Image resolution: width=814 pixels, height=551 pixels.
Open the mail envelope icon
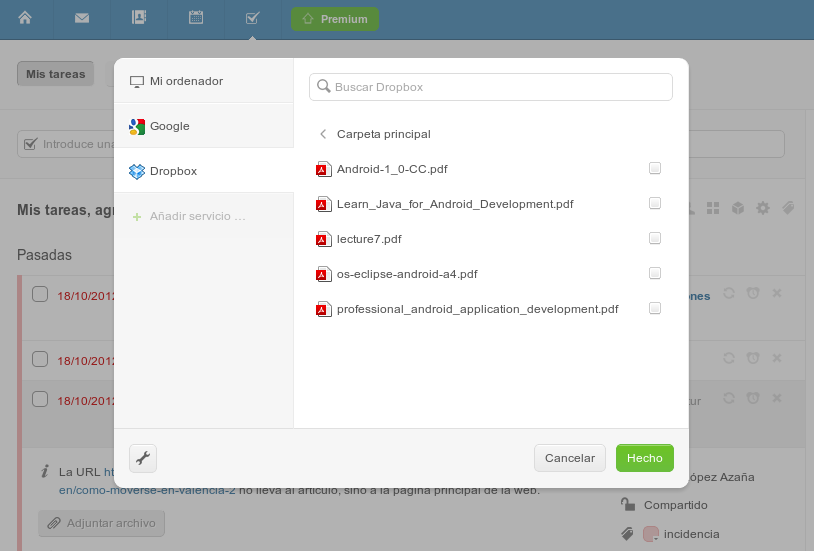[x=82, y=18]
